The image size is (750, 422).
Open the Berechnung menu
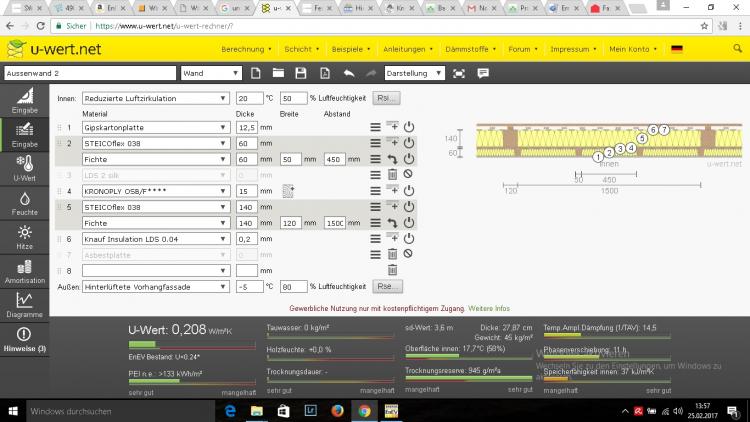pyautogui.click(x=246, y=48)
